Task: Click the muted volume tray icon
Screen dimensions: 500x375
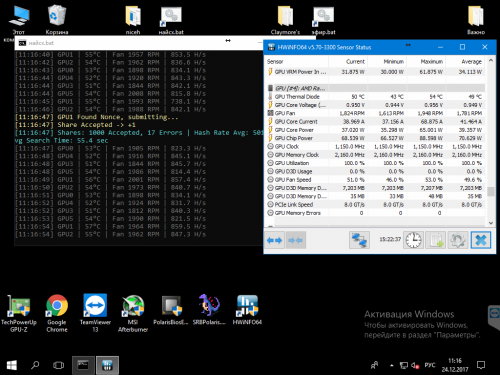Action: [415, 366]
